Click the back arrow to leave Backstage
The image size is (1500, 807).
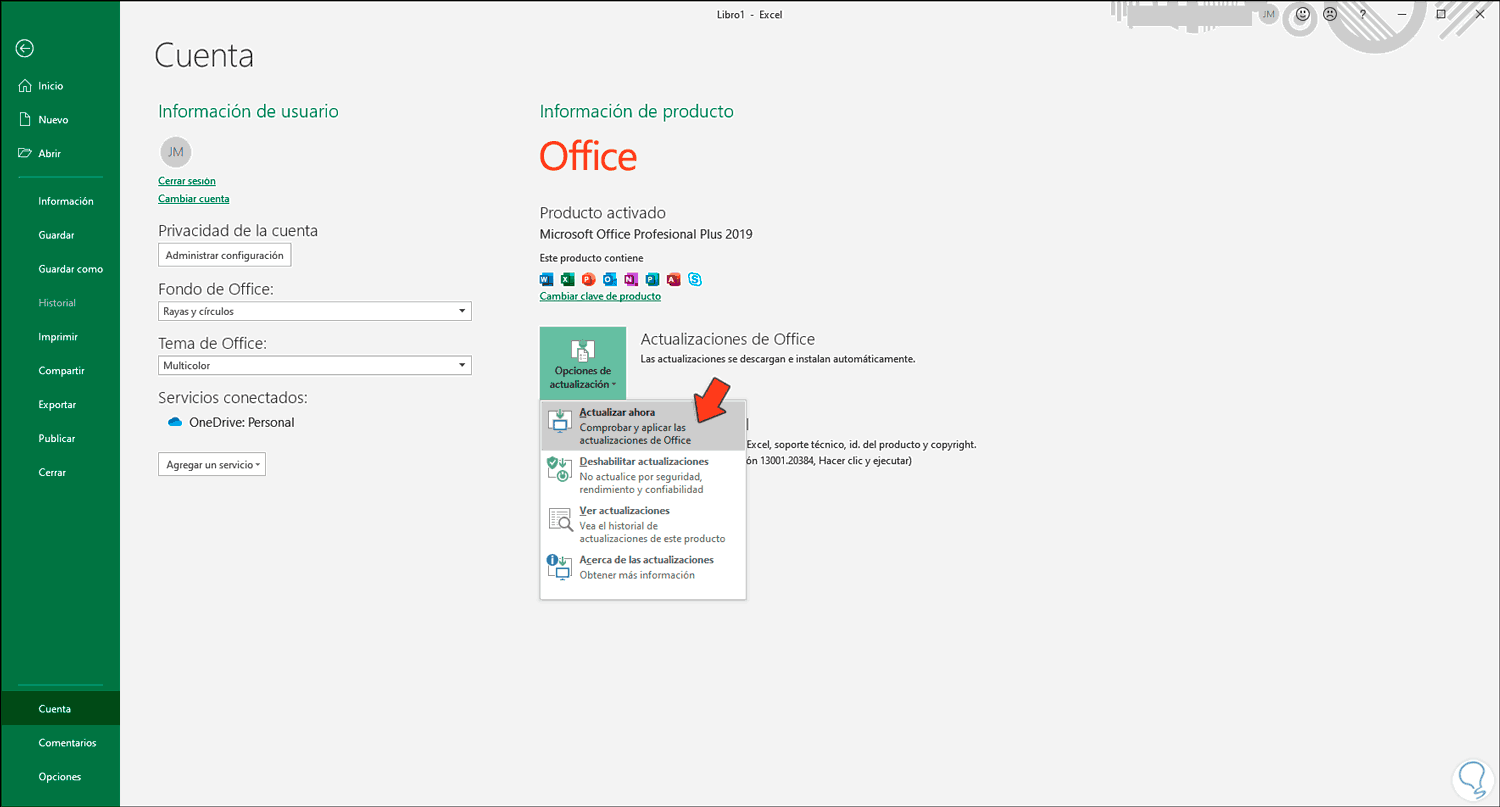coord(25,48)
